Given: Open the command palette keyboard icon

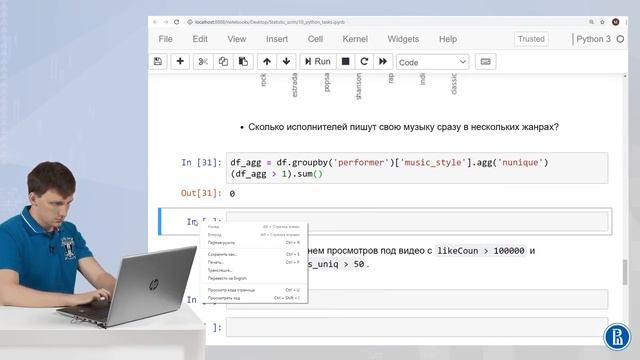Looking at the screenshot, I should tap(485, 62).
